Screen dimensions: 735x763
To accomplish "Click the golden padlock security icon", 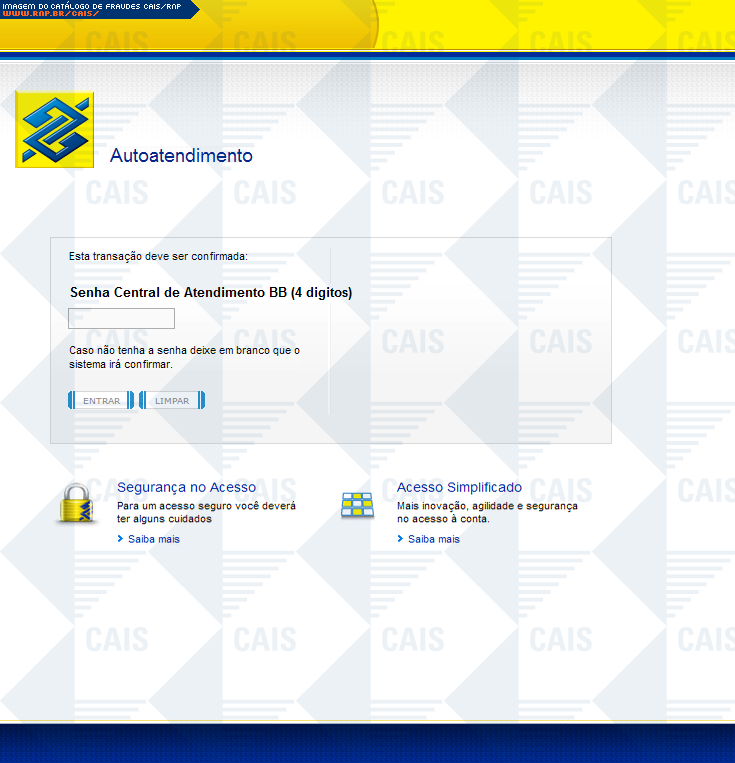I will tap(75, 503).
